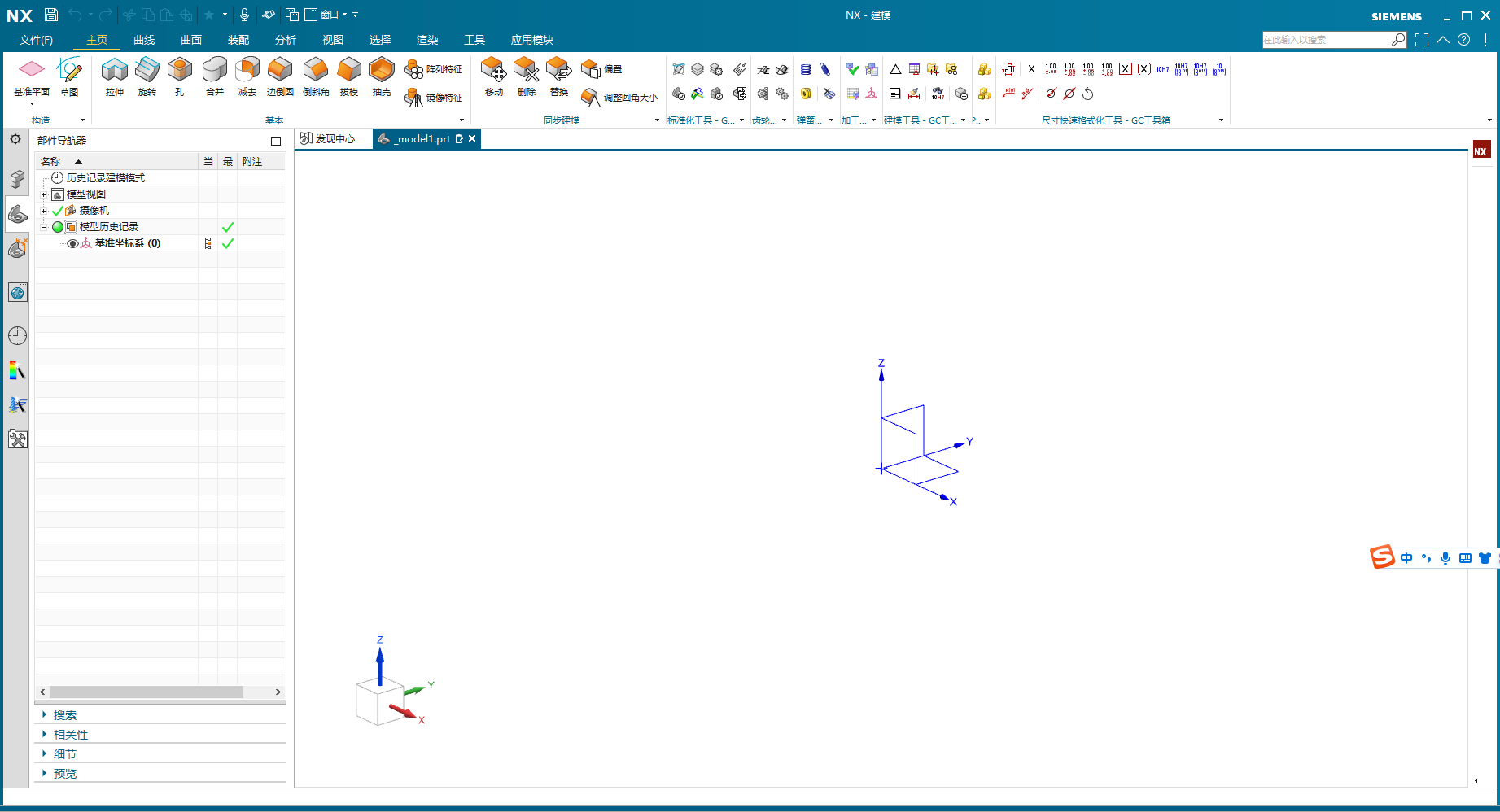Open the 草图 (Sketch) tool

click(69, 72)
